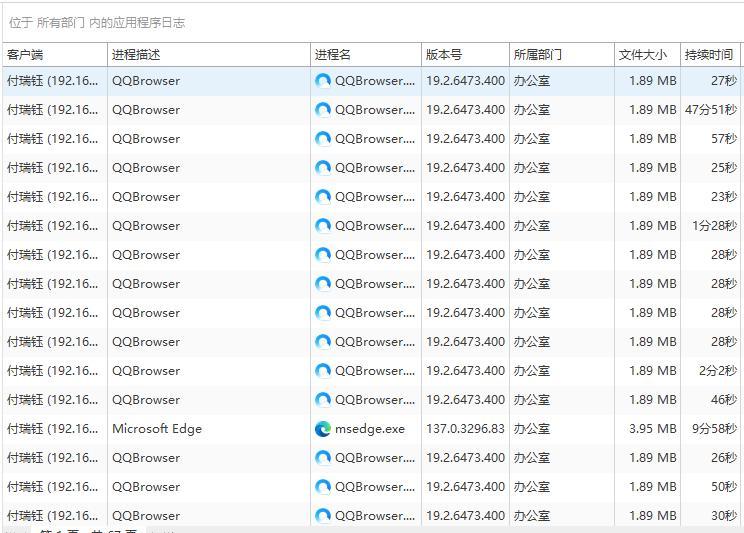Click 1.89 MB in the 2分2秒 row
The image size is (744, 533).
tap(652, 371)
